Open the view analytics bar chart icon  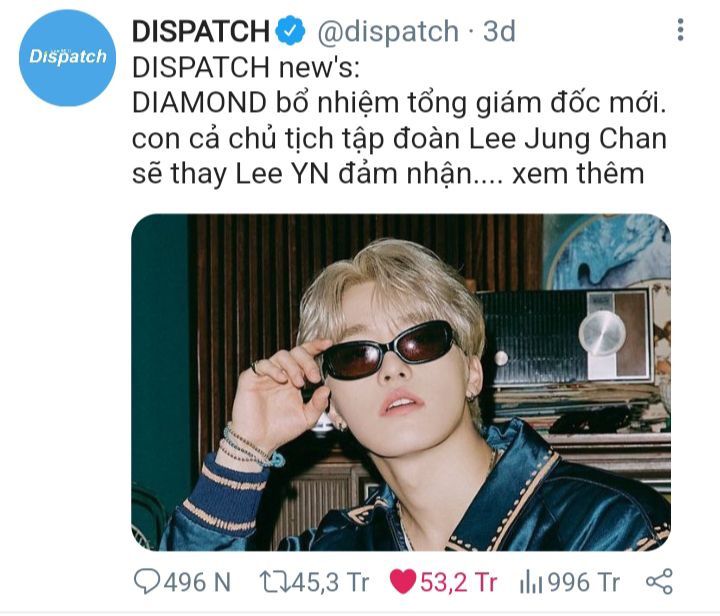click(x=531, y=582)
